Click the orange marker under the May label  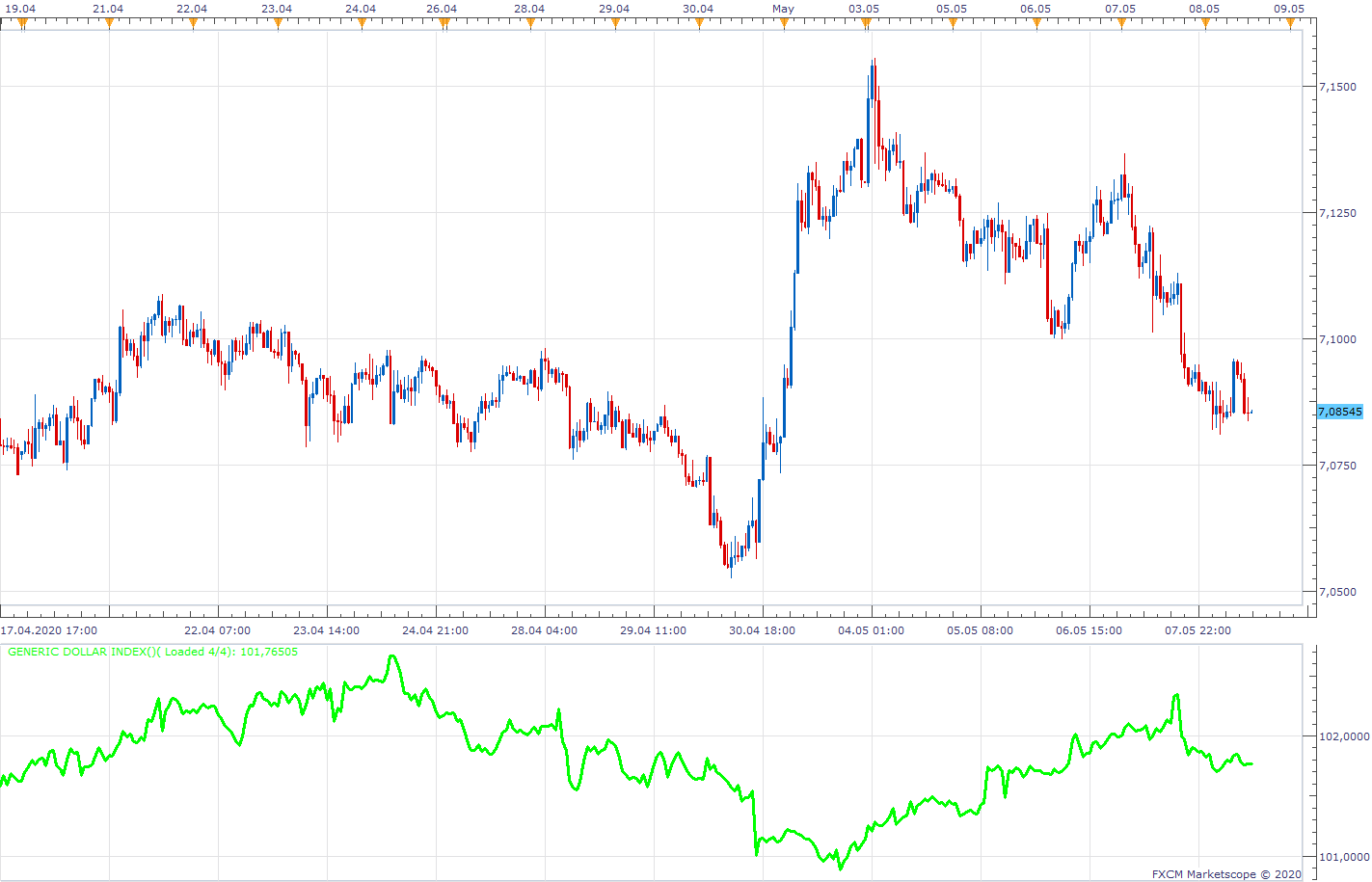[784, 24]
